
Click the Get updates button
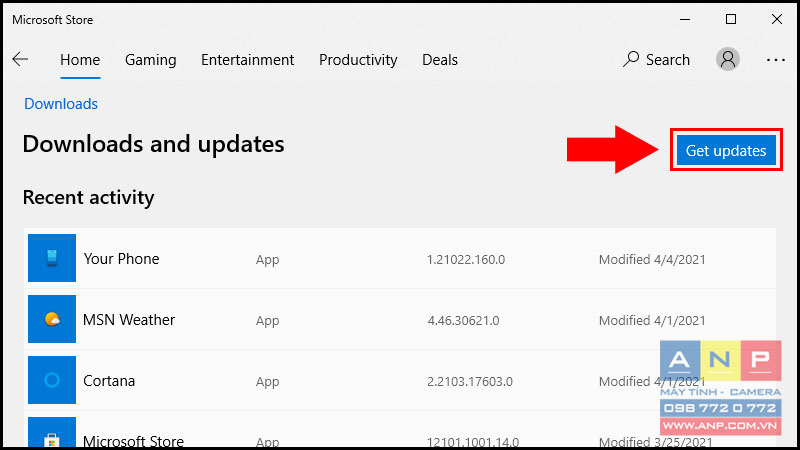(726, 150)
